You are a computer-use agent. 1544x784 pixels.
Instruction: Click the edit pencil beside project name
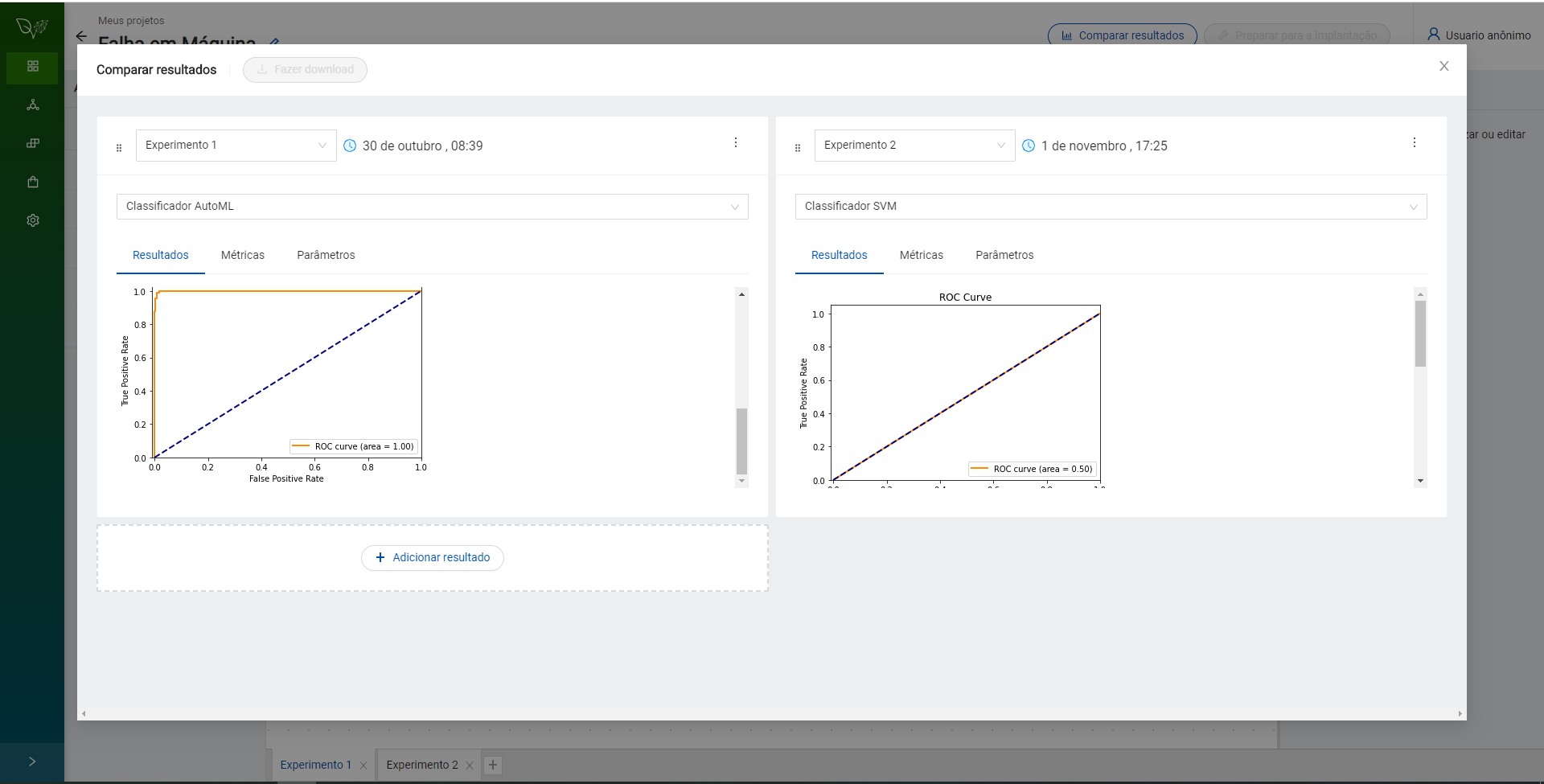click(273, 41)
